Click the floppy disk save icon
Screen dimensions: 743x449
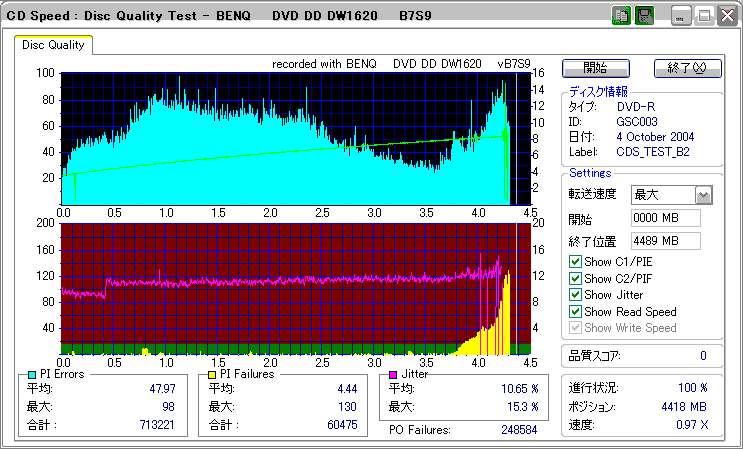coord(644,16)
